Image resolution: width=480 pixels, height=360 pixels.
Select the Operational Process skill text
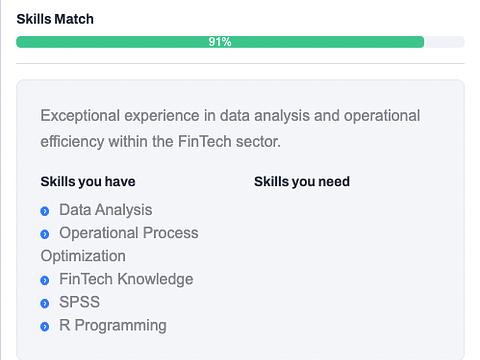[129, 233]
